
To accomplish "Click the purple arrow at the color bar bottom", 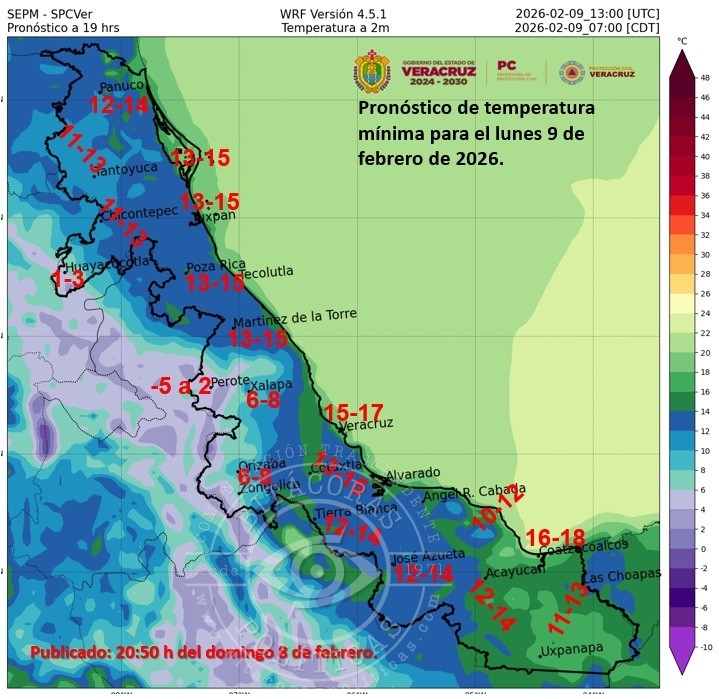I will click(x=682, y=660).
